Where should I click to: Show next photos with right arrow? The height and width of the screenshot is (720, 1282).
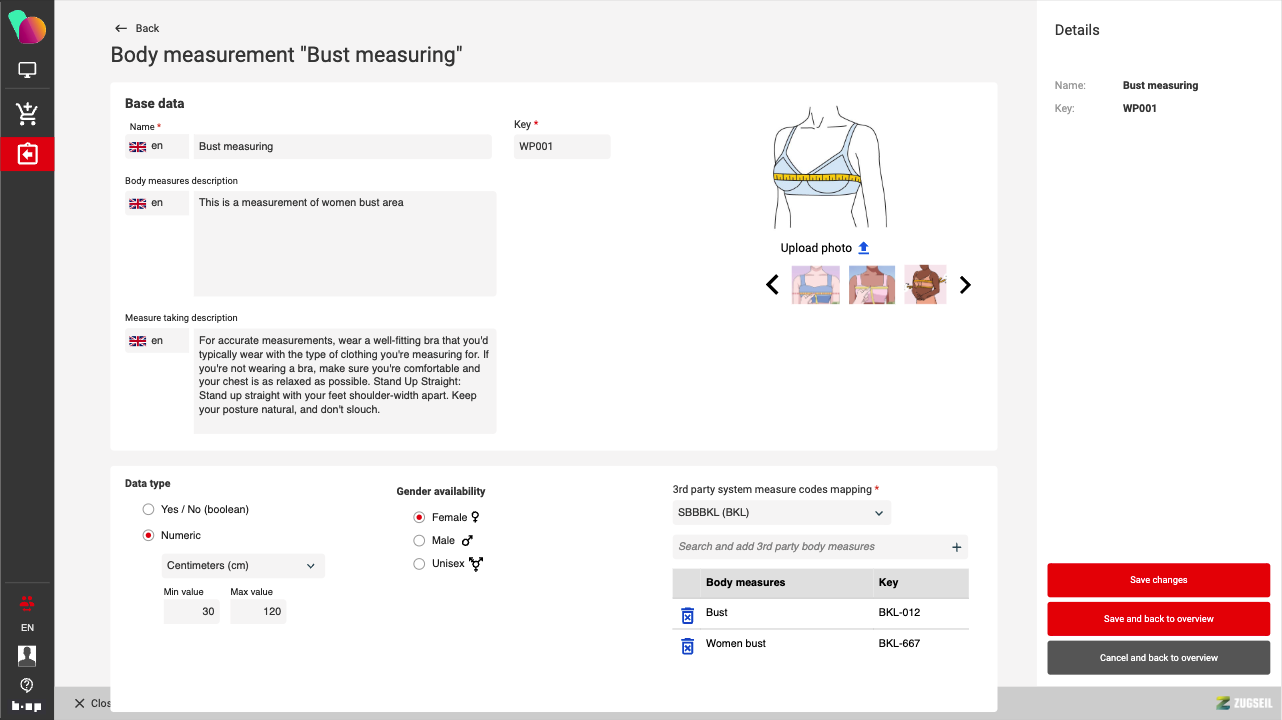(x=965, y=285)
